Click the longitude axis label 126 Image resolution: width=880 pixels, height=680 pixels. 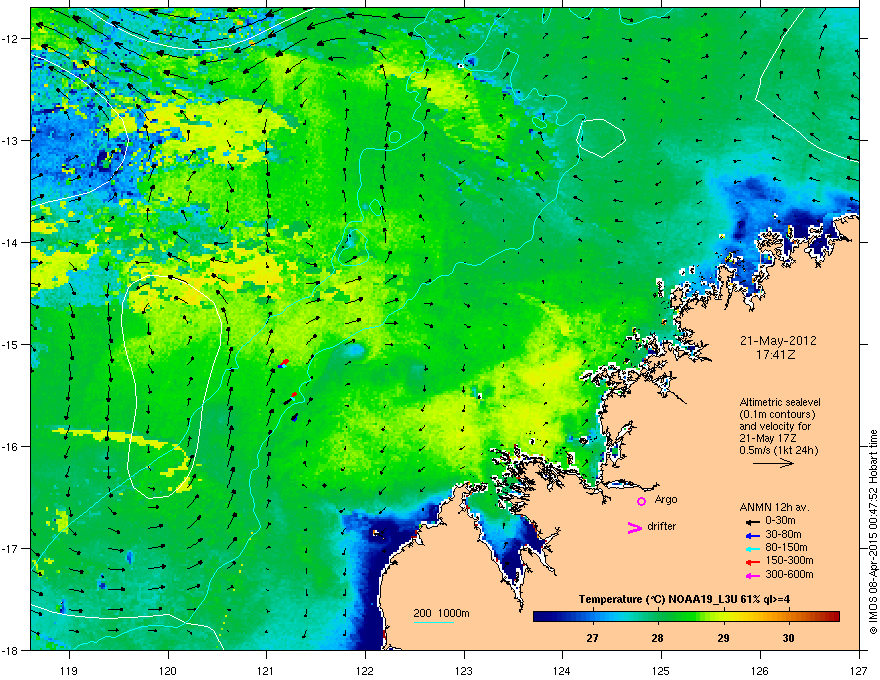click(760, 670)
